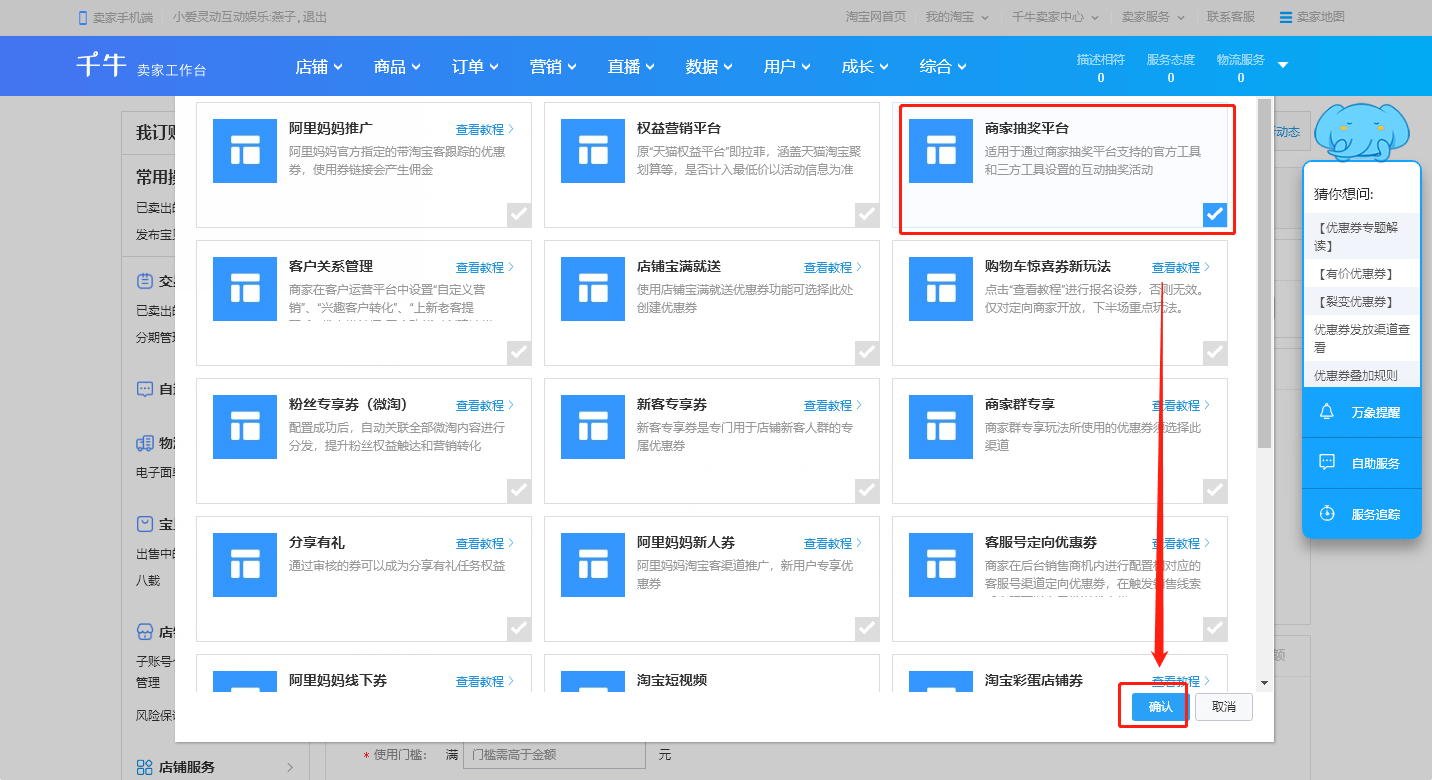Image resolution: width=1432 pixels, height=780 pixels.
Task: Click the 阿里妈妈推广 card icon
Action: [x=245, y=151]
